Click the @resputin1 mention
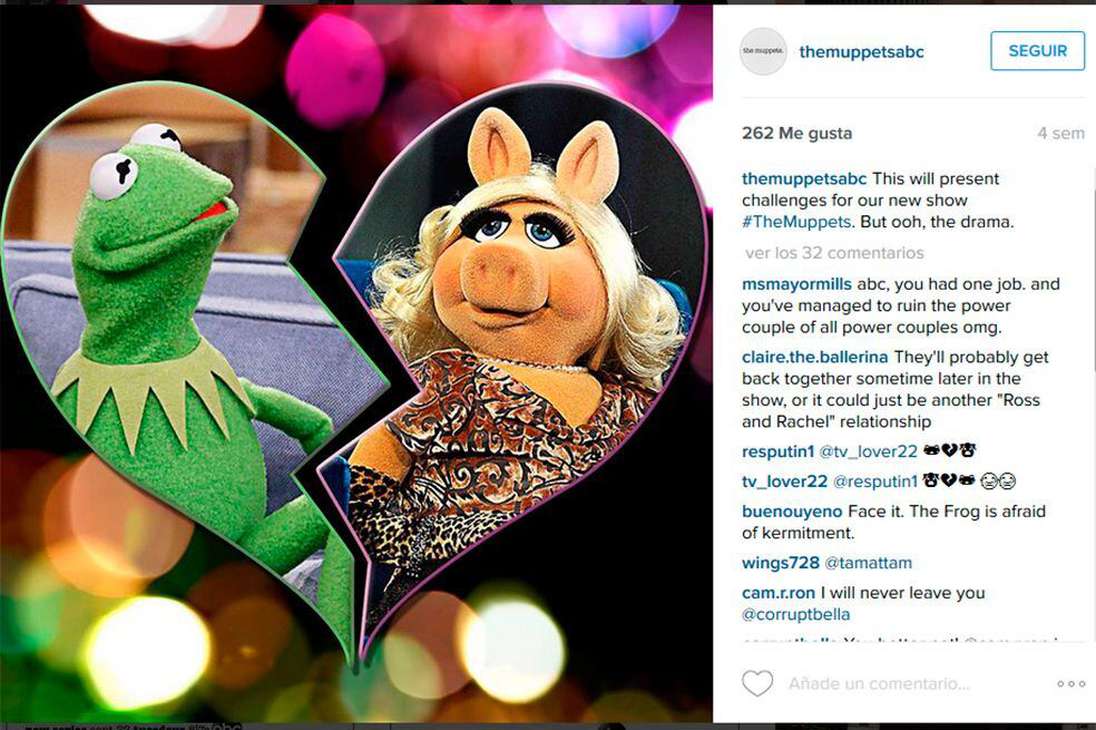The height and width of the screenshot is (730, 1096). pos(875,481)
